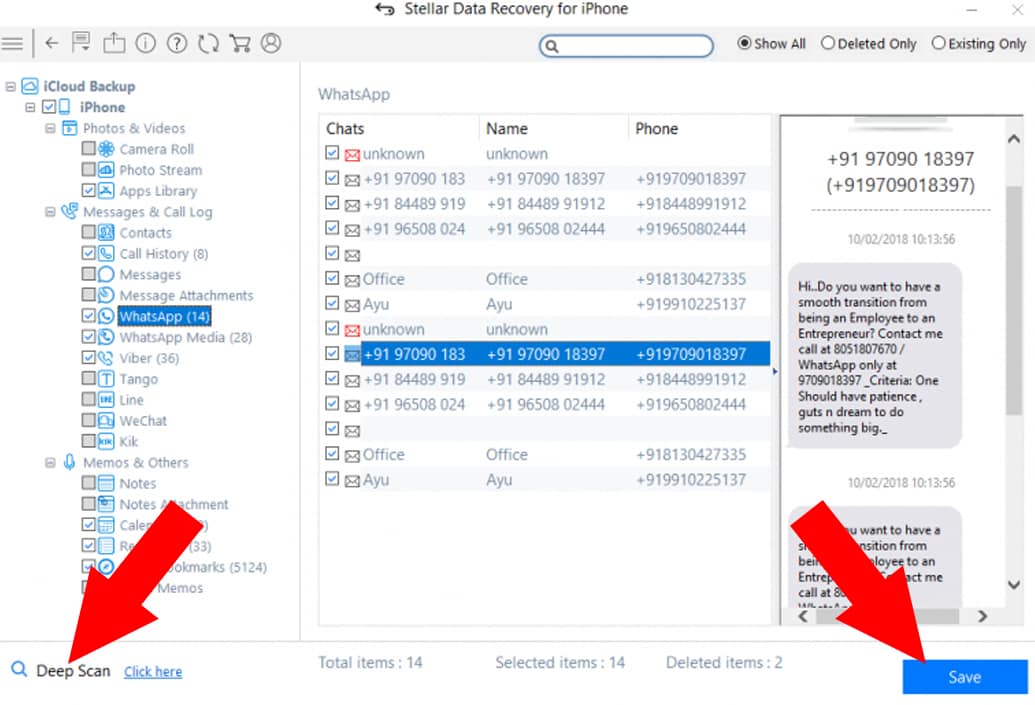
Task: Click the share/export icon in toolbar
Action: (114, 44)
